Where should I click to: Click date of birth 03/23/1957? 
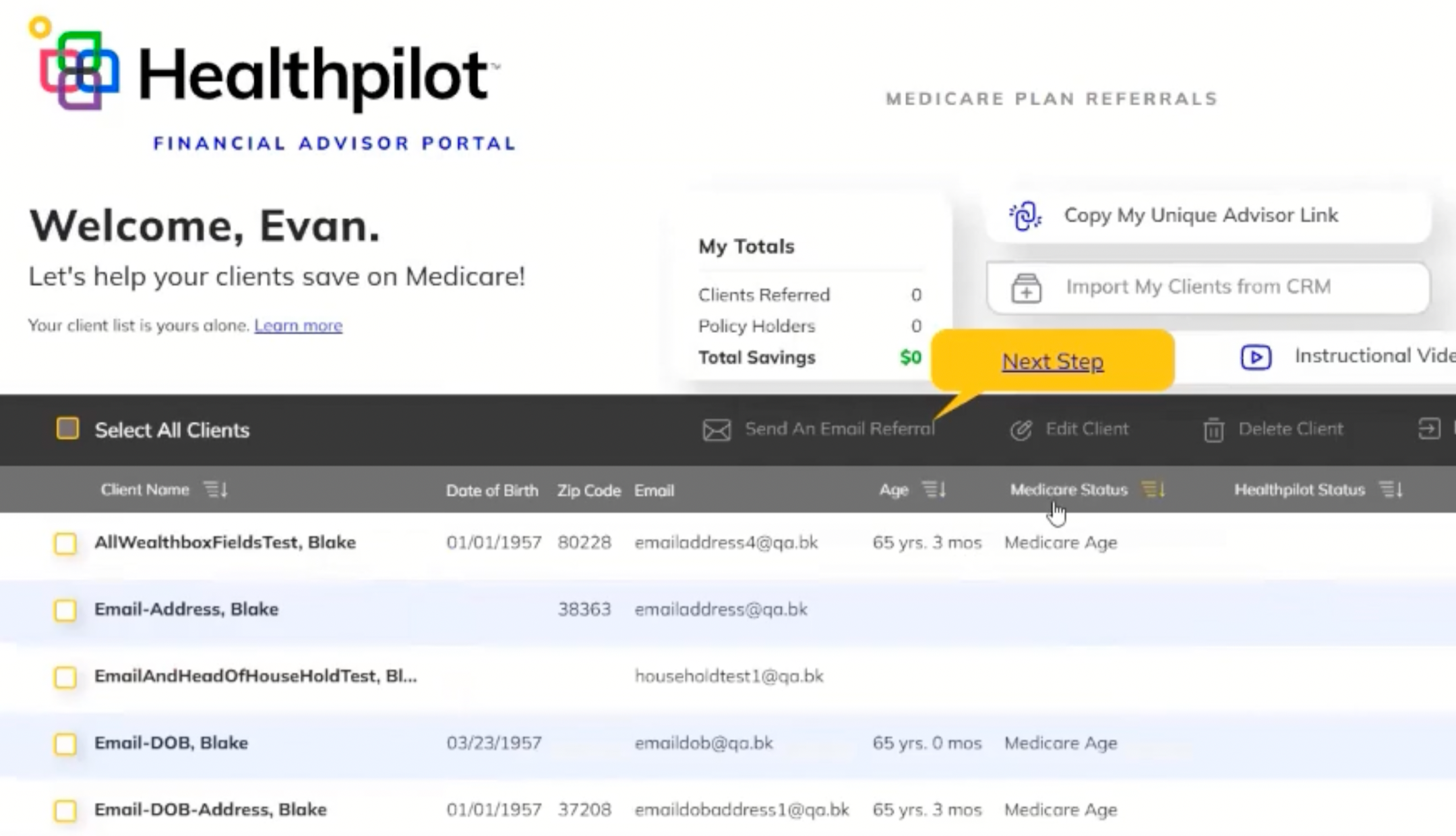(494, 743)
